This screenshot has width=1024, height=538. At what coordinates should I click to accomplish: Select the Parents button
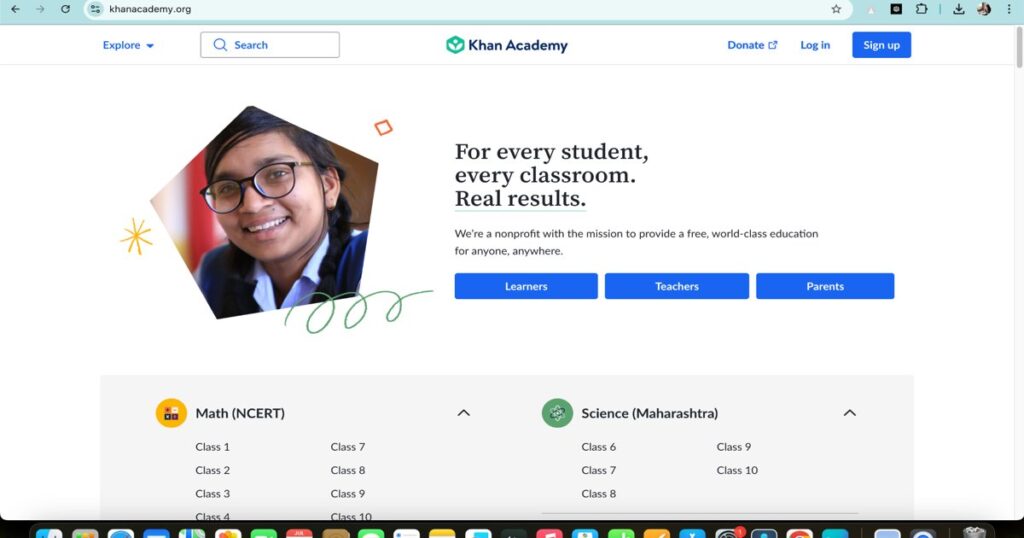coord(825,286)
